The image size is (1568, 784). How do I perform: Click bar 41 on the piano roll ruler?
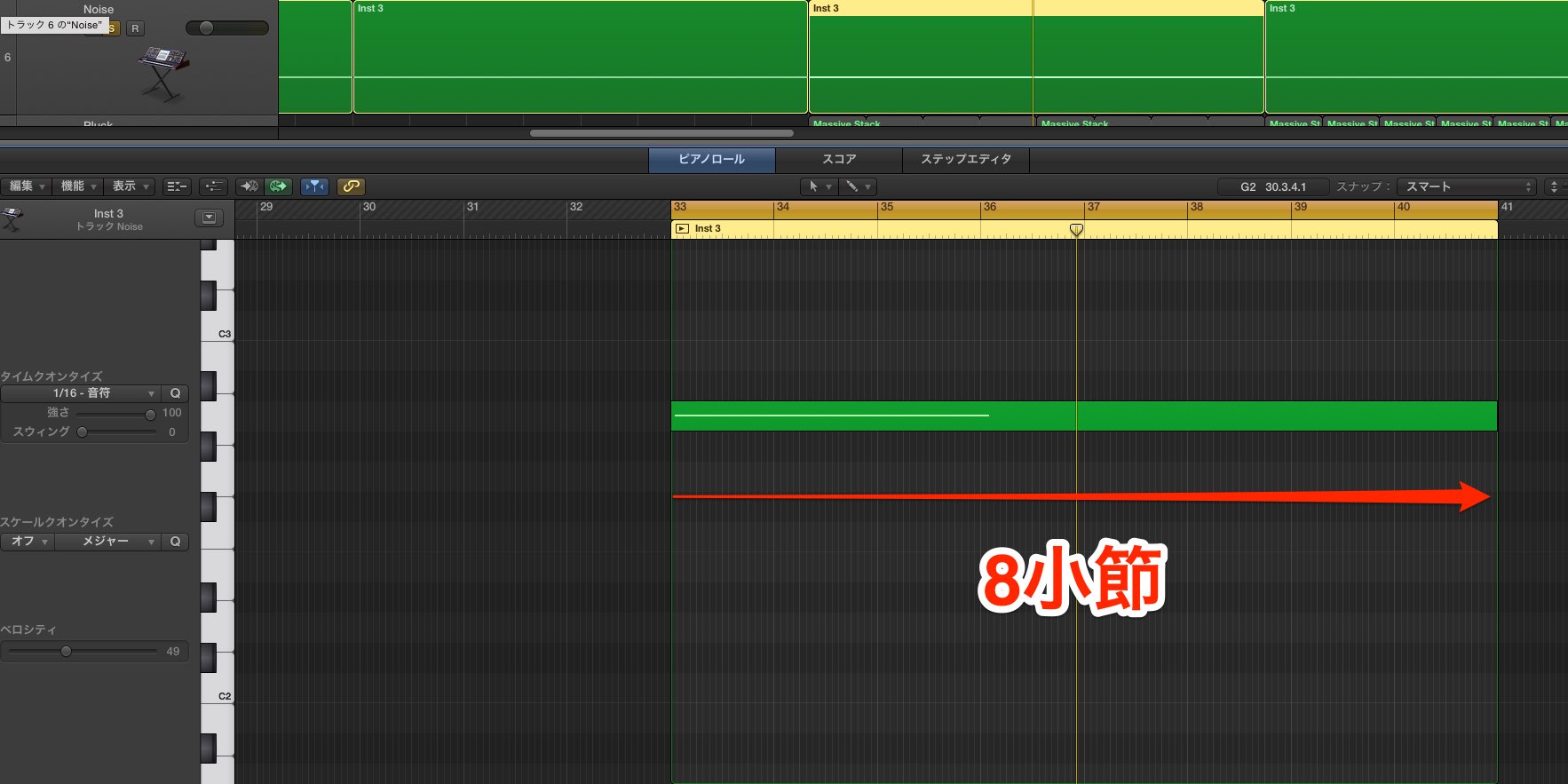pos(1507,207)
